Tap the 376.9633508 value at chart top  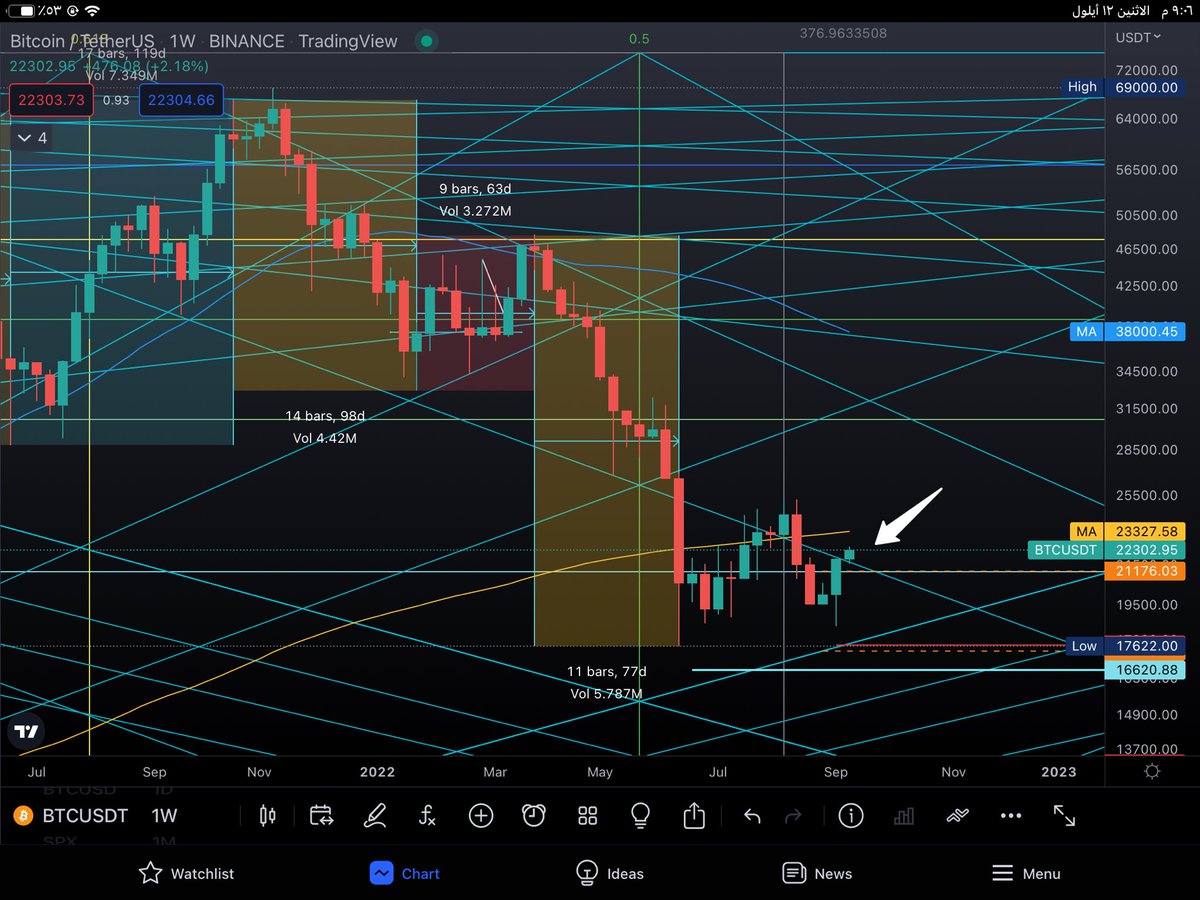click(x=843, y=33)
